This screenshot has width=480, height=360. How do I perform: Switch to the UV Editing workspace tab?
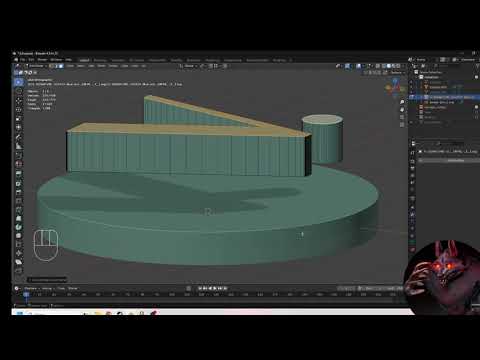click(136, 60)
